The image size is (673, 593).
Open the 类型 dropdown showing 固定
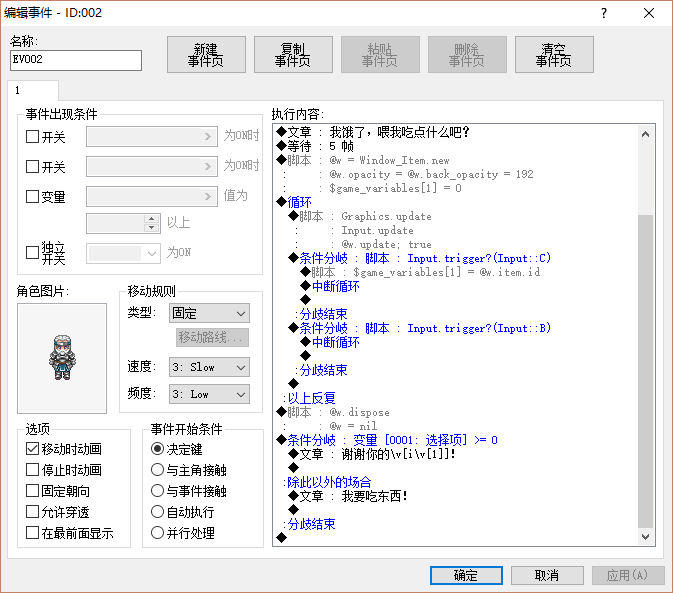pos(209,314)
